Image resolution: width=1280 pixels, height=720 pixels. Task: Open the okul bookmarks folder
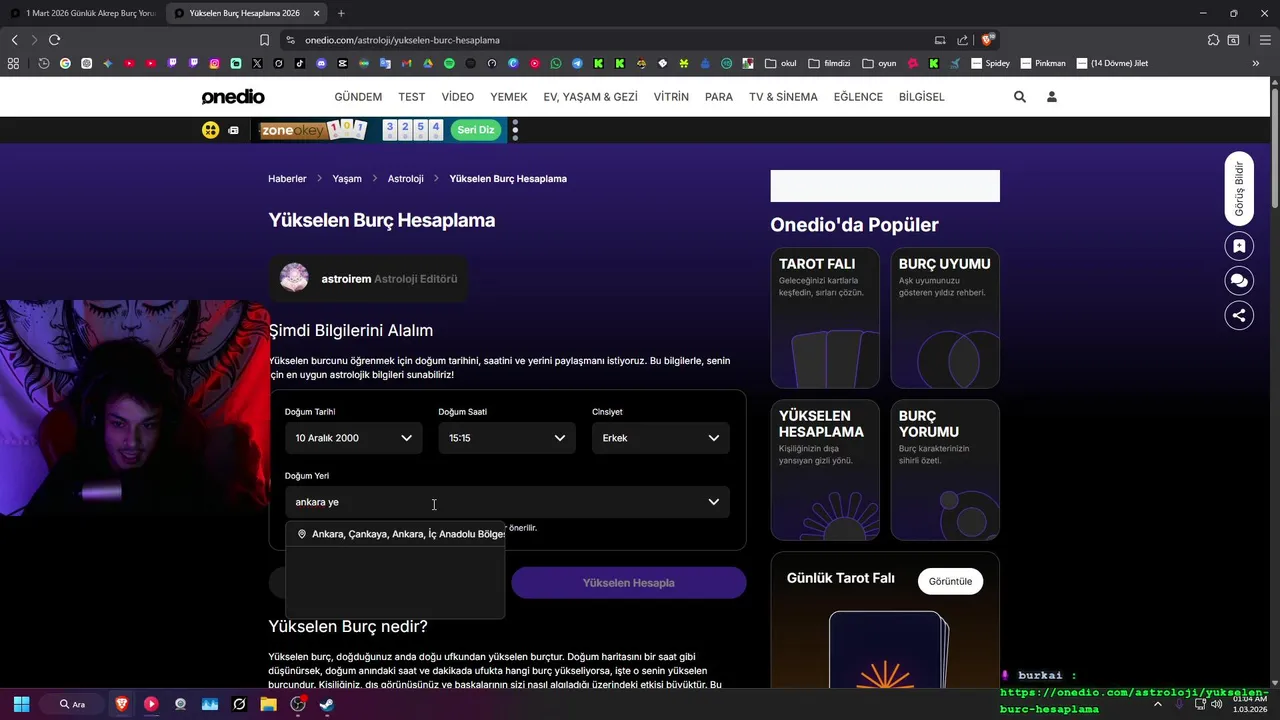click(x=780, y=63)
